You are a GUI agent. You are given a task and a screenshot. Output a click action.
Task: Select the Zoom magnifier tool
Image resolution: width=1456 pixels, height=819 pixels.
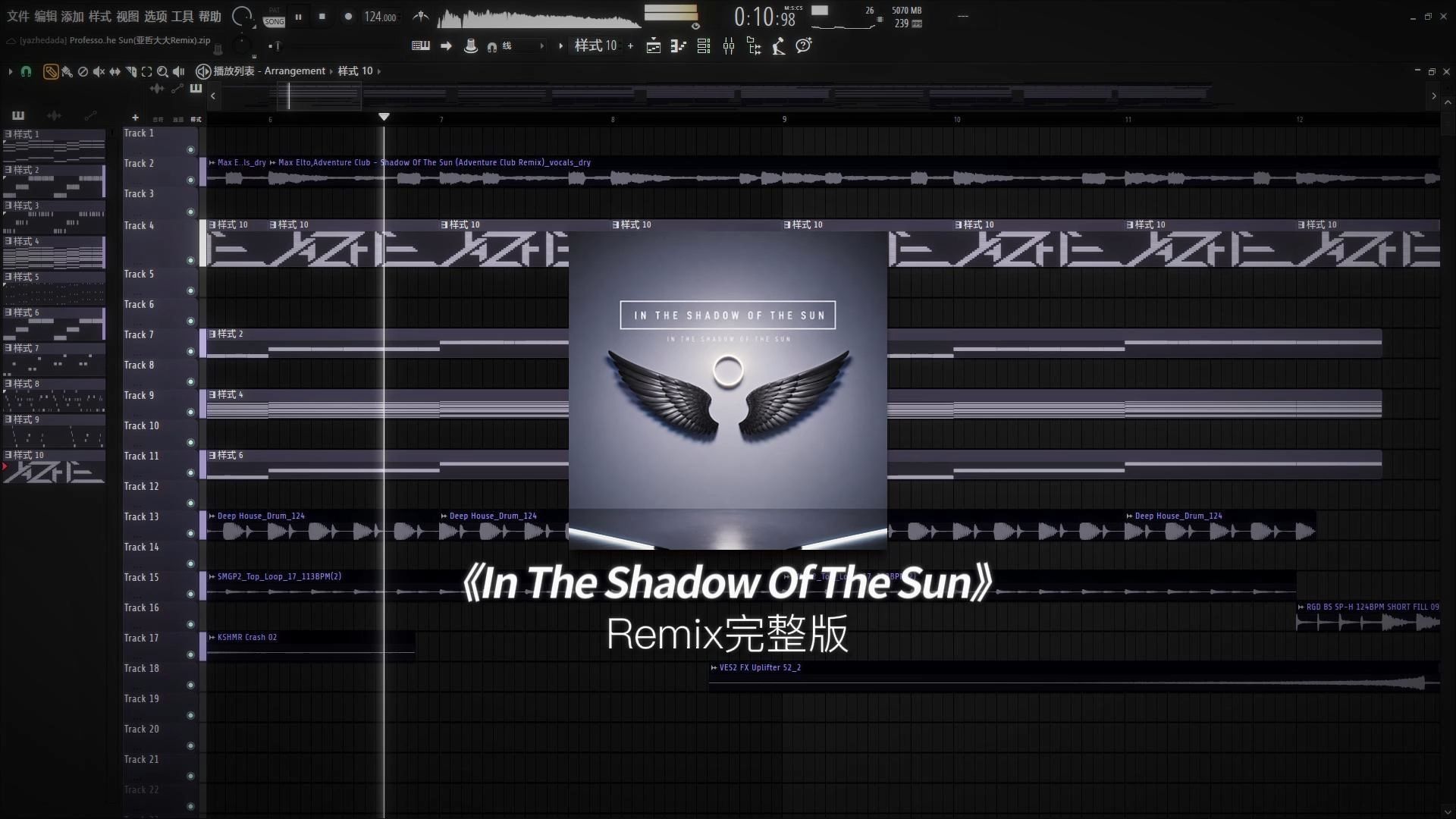point(162,71)
